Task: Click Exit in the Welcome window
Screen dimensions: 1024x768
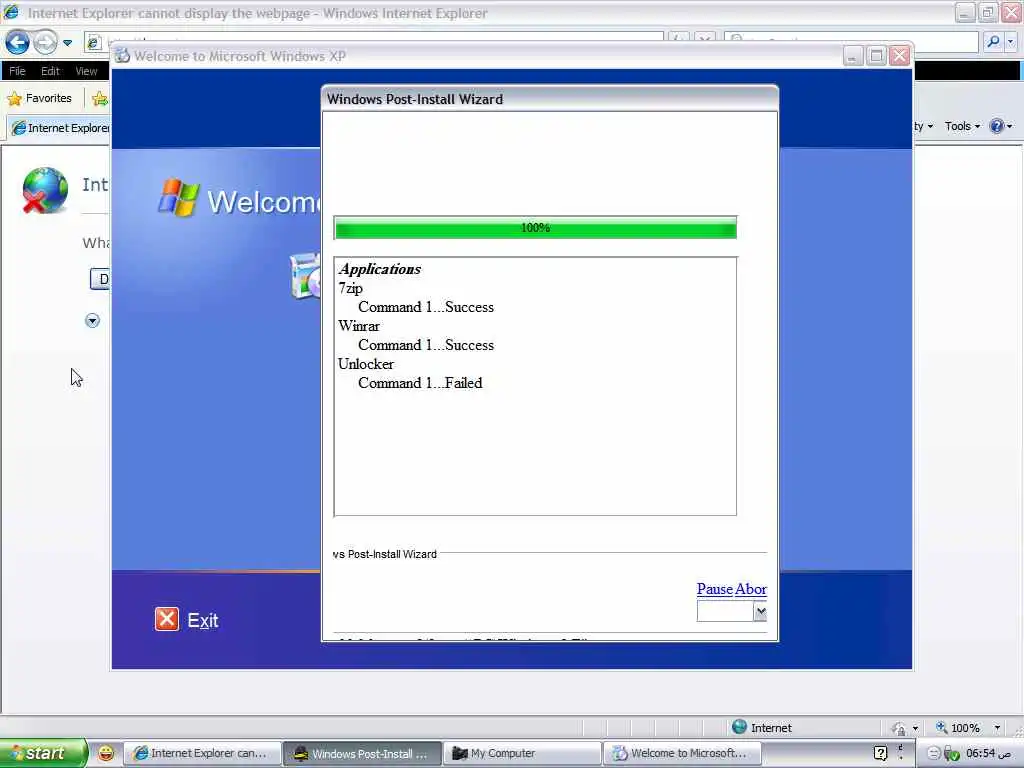Action: [x=202, y=620]
